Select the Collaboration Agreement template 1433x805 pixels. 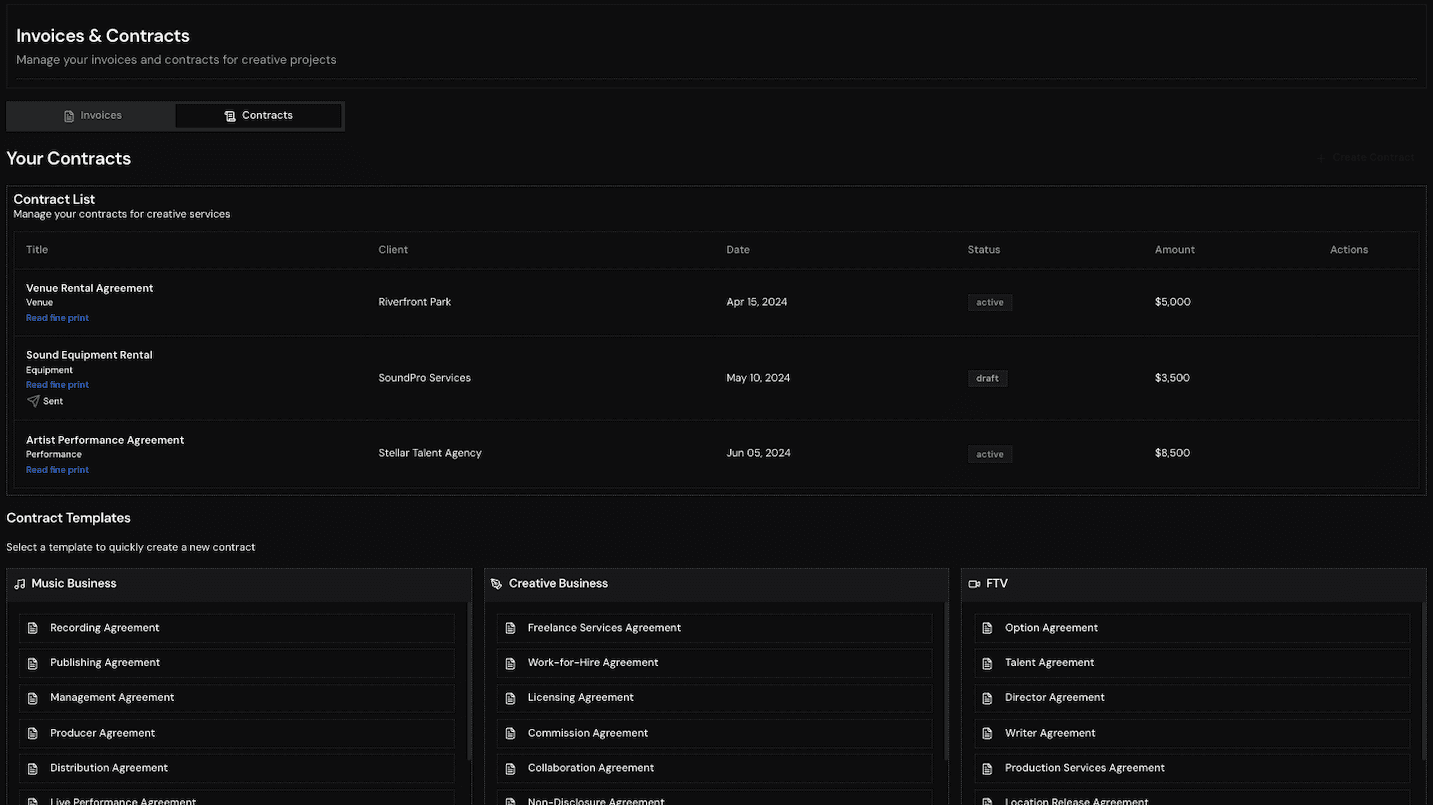click(x=714, y=768)
